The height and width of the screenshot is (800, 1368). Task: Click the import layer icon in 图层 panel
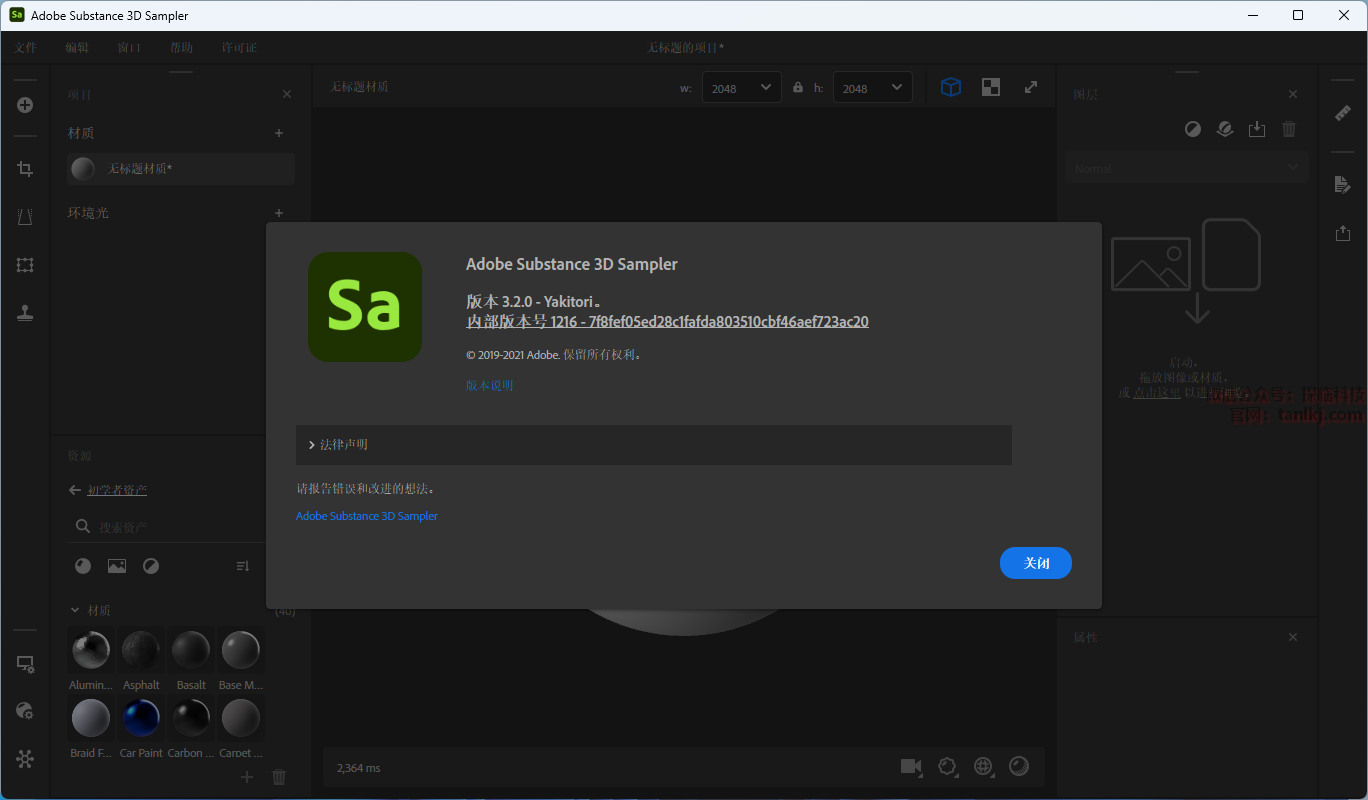pos(1257,129)
